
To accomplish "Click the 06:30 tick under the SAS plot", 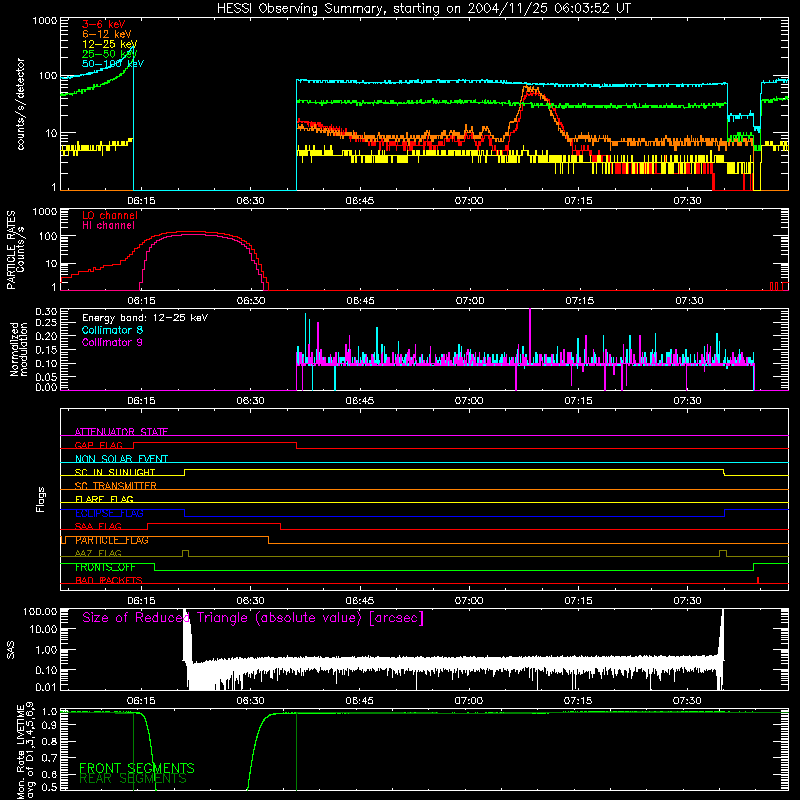I will pos(251,701).
